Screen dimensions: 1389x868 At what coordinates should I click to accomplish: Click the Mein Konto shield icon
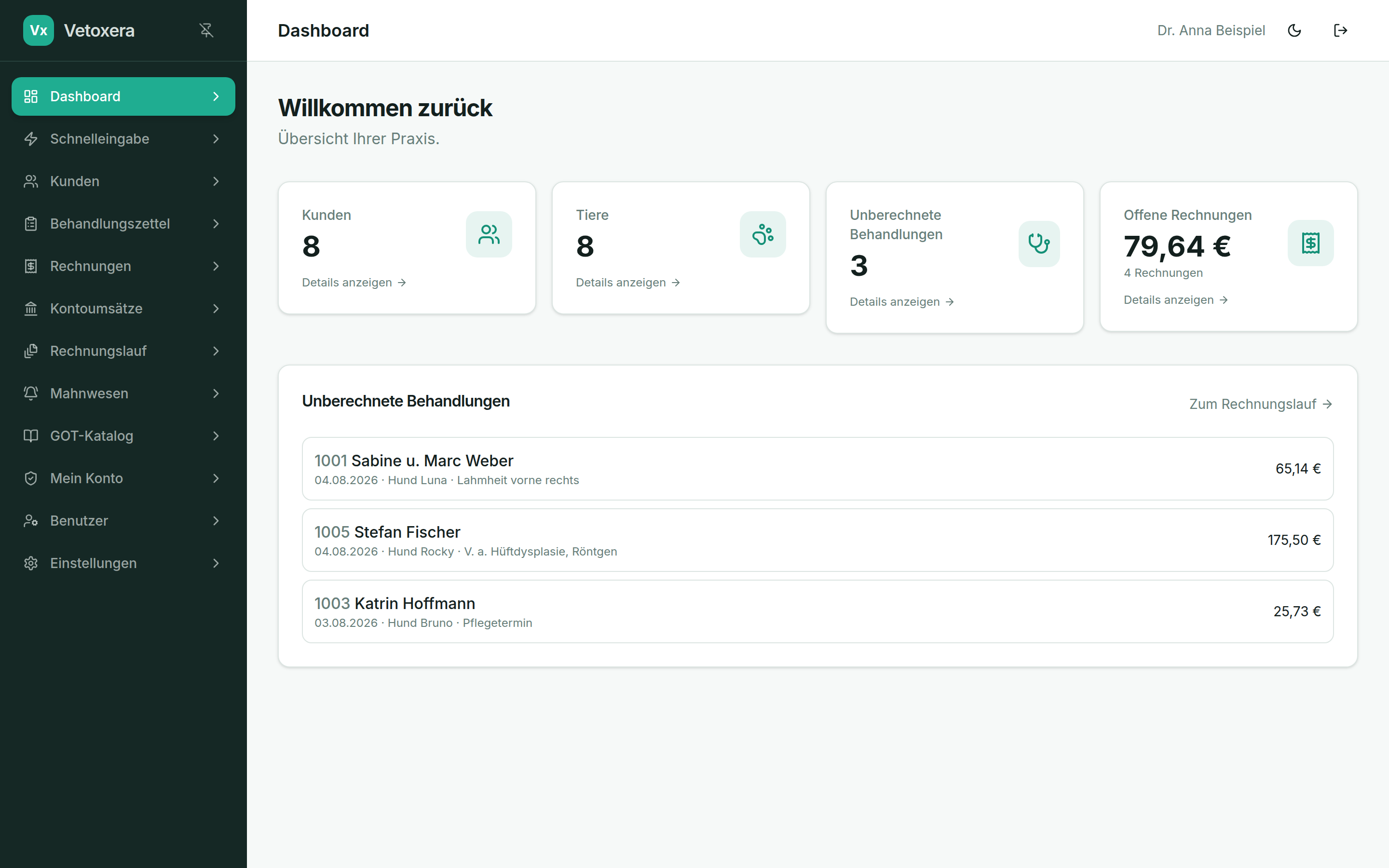(x=31, y=478)
